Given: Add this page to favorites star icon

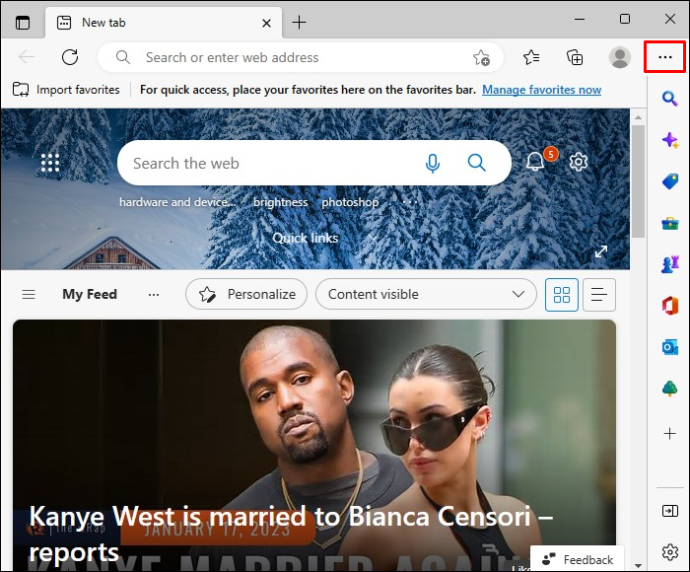Looking at the screenshot, I should (x=481, y=57).
